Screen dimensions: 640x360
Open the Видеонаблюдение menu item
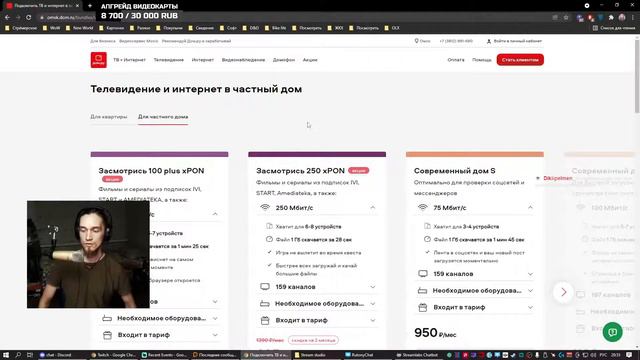pyautogui.click(x=243, y=60)
